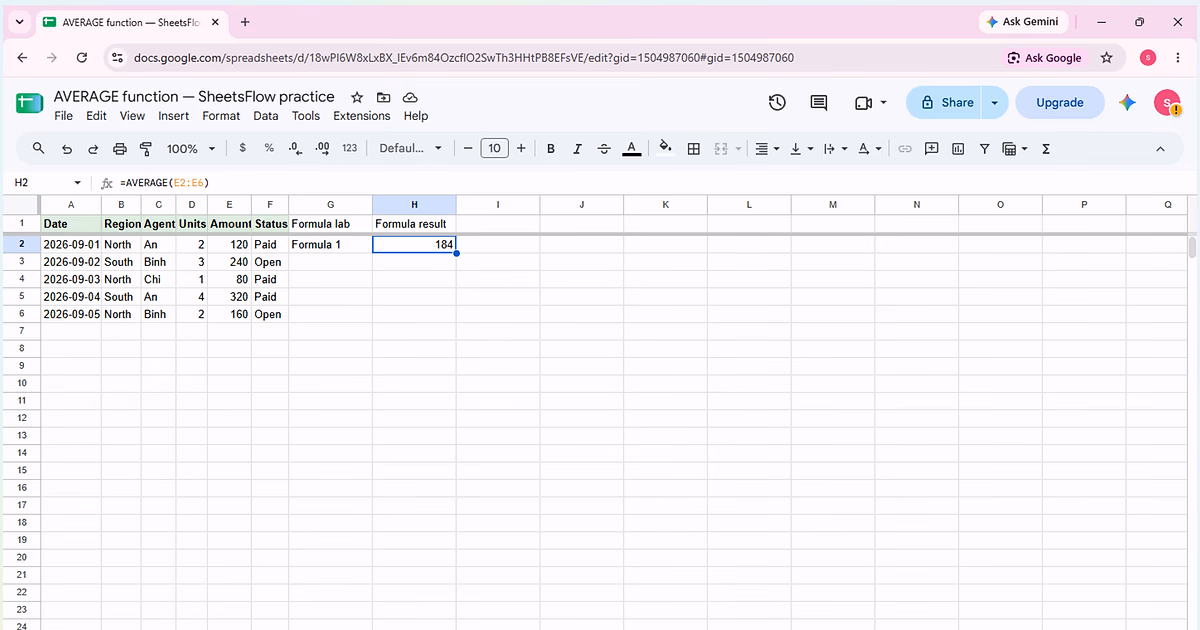Click Ask Google in address bar

[x=1045, y=58]
